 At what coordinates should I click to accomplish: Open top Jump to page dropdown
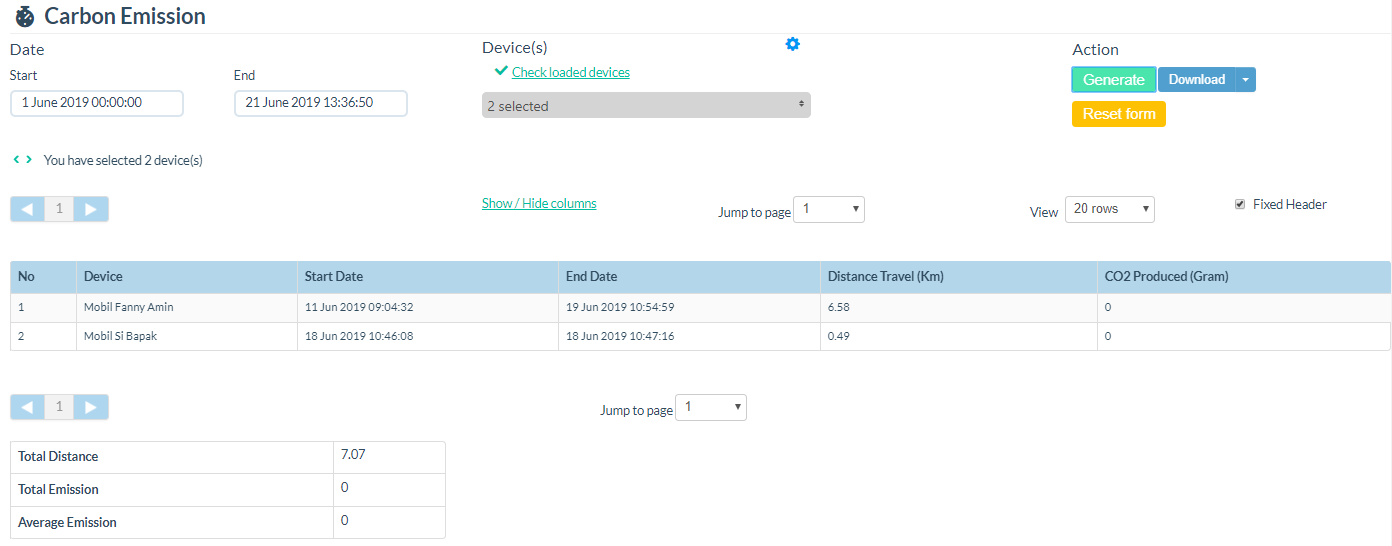pyautogui.click(x=828, y=209)
